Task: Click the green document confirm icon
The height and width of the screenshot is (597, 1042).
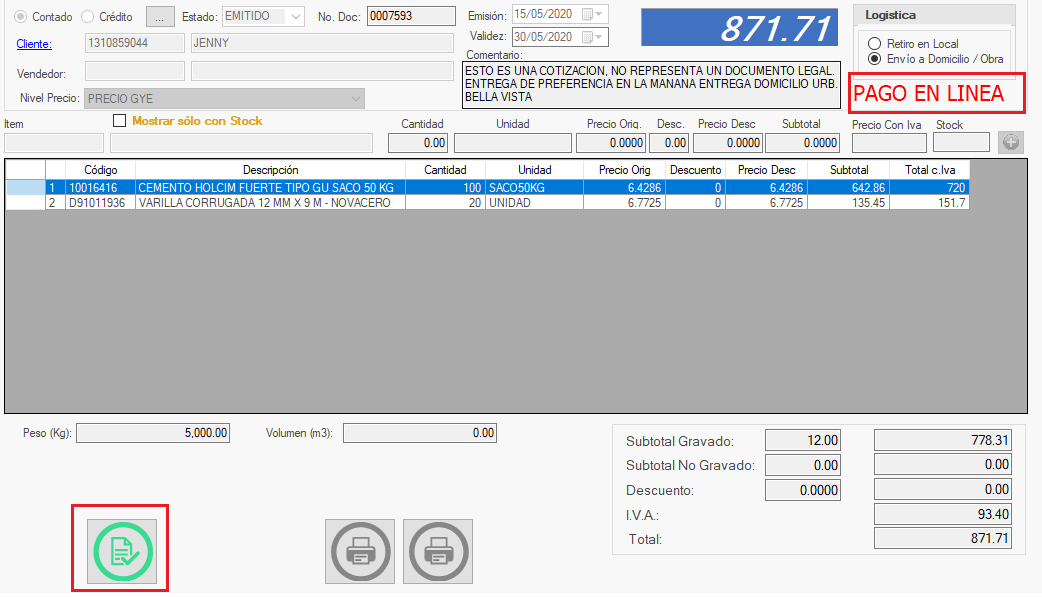Action: [x=121, y=550]
